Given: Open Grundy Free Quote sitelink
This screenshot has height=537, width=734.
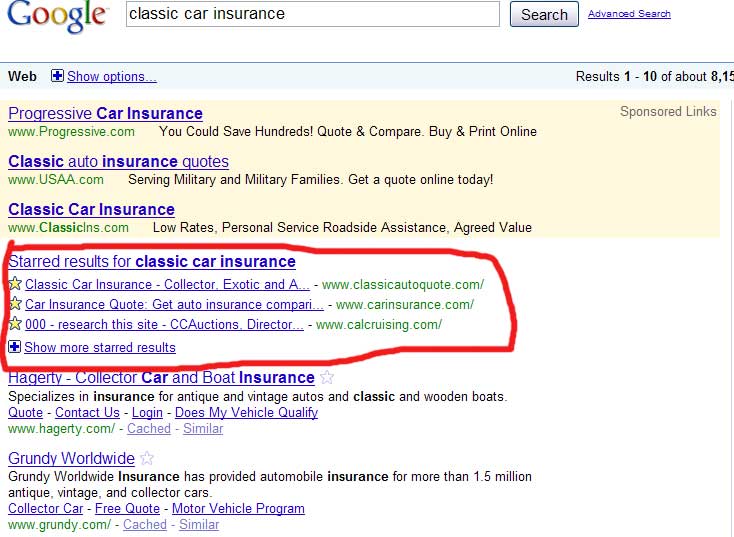Looking at the screenshot, I should point(127,508).
